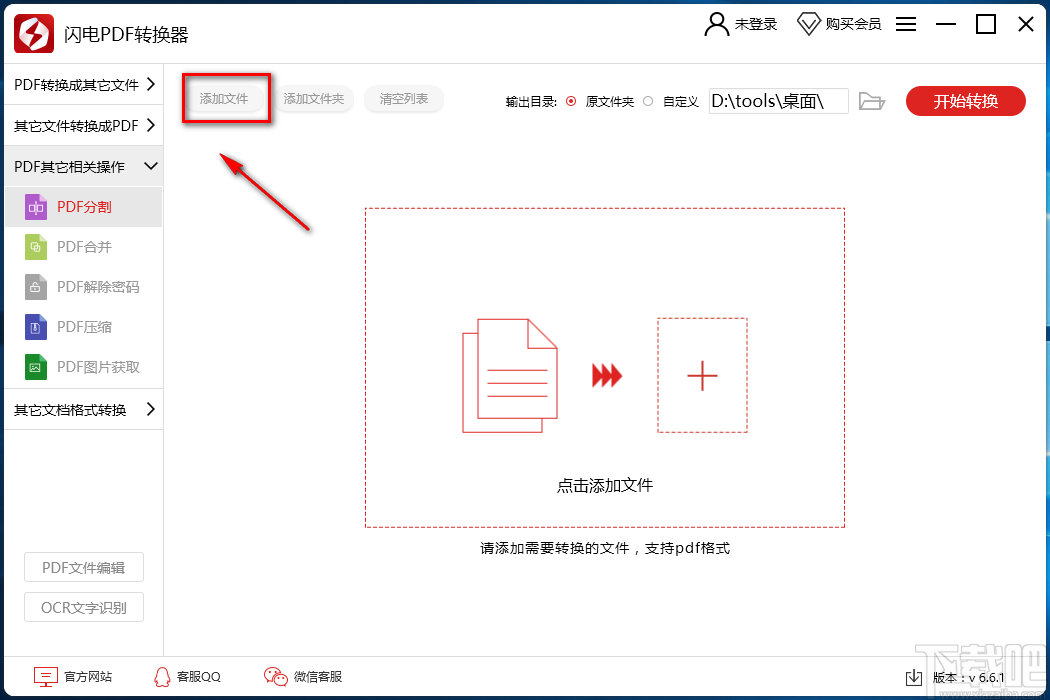Click the 未登录 account toggle area
Viewport: 1050px width, 700px height.
tap(741, 24)
